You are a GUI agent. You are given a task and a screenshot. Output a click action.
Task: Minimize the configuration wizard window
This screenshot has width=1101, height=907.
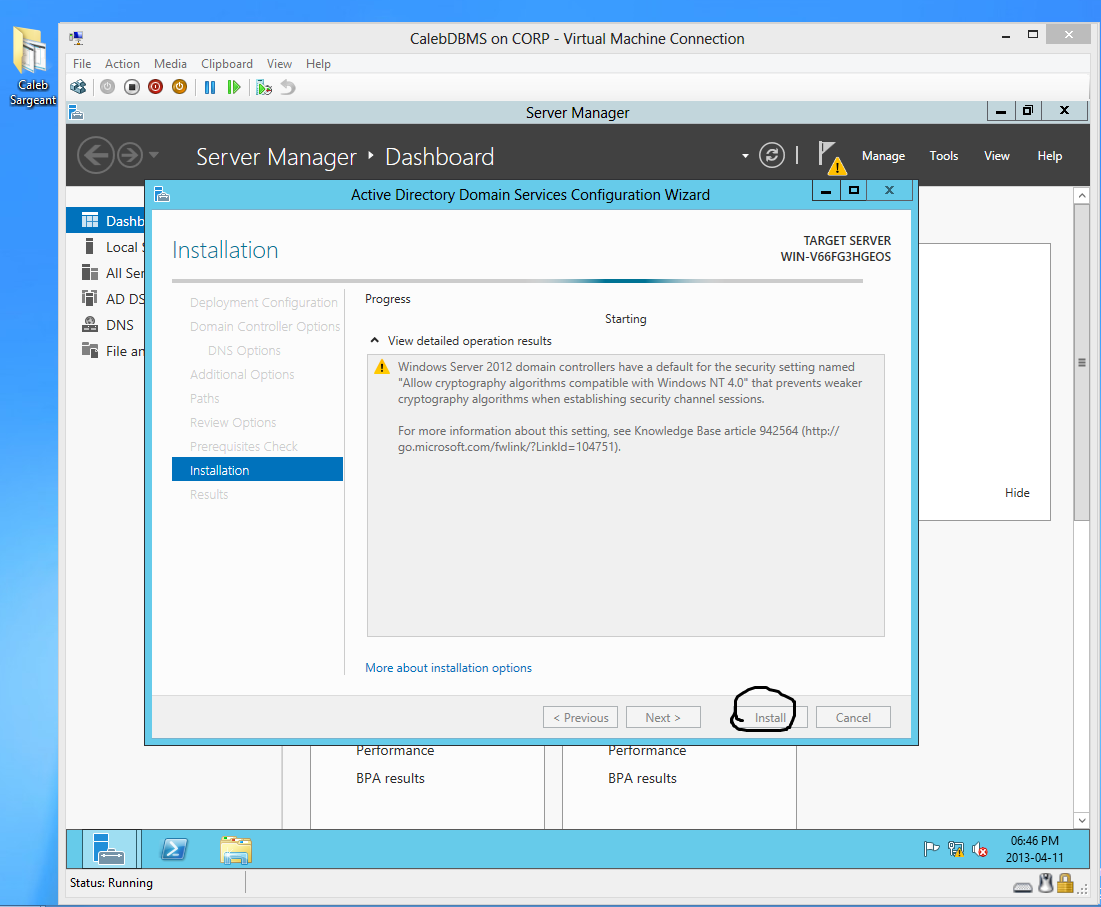[826, 191]
